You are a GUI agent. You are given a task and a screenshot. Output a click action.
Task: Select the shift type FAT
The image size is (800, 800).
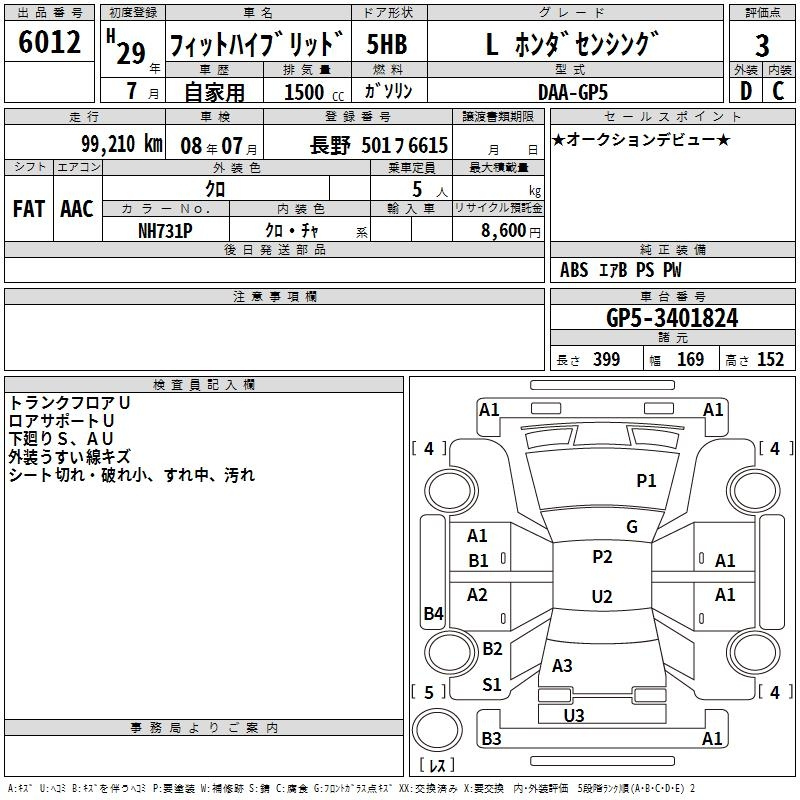(29, 209)
